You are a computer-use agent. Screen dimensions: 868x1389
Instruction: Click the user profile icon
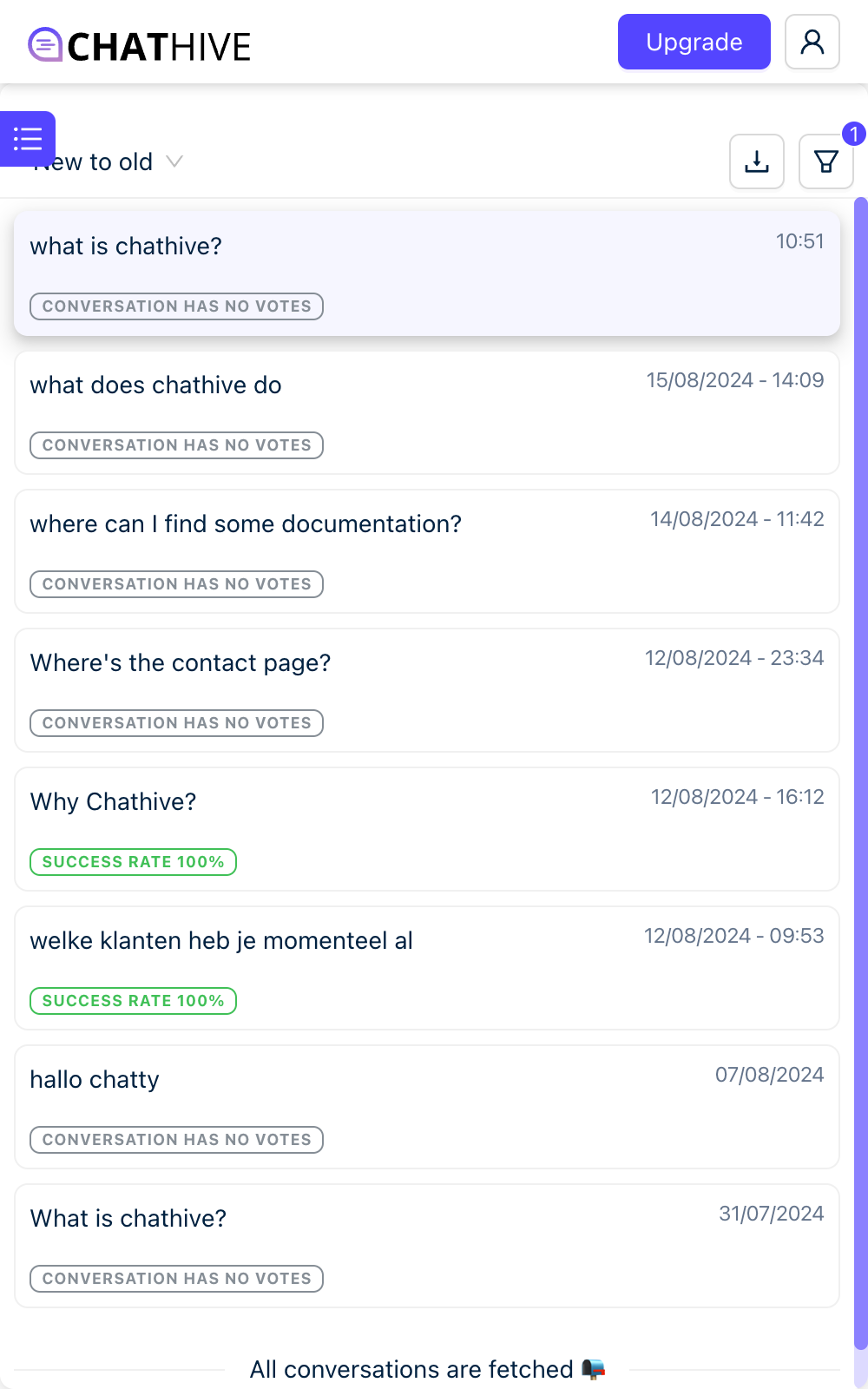click(x=812, y=42)
